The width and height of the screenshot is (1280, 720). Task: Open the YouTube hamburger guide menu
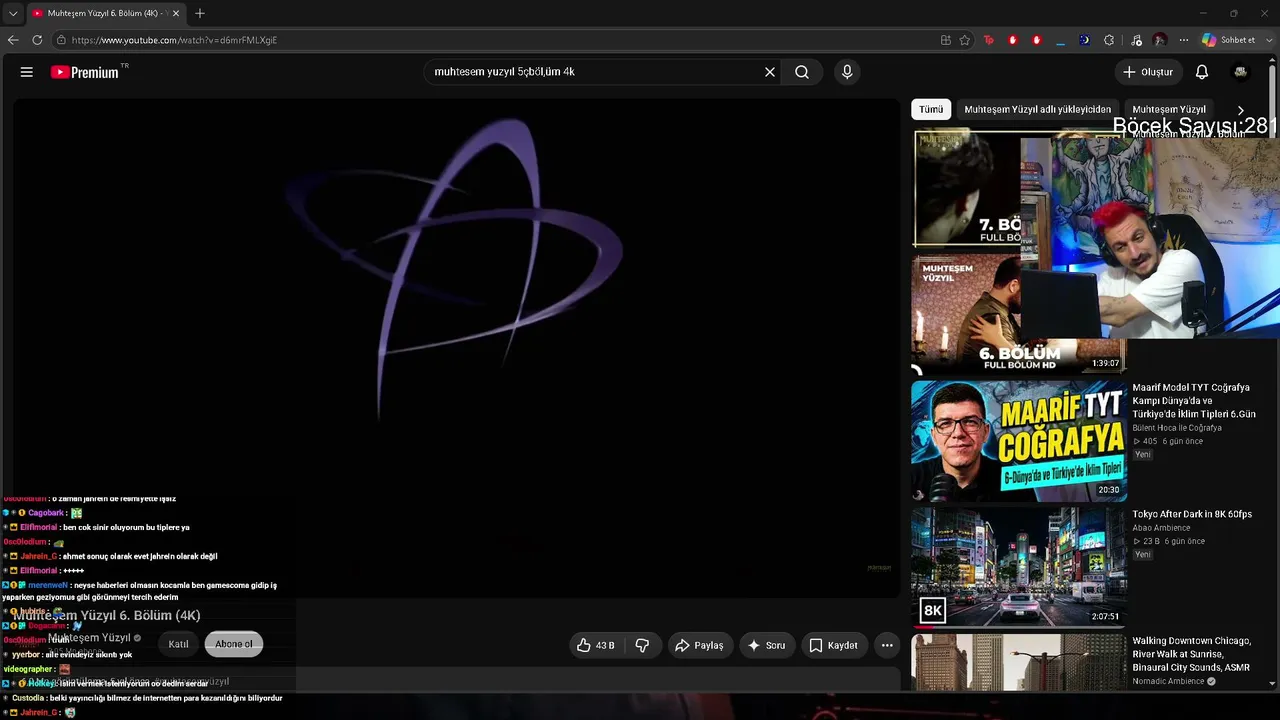27,72
